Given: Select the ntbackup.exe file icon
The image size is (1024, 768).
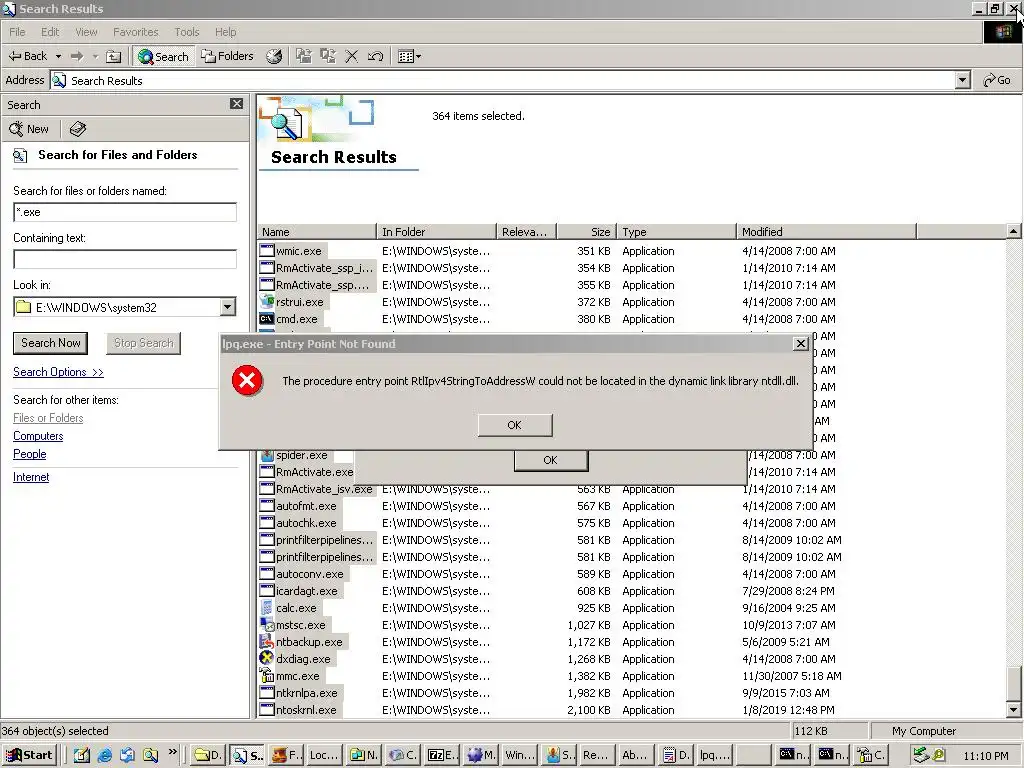Looking at the screenshot, I should click(266, 642).
